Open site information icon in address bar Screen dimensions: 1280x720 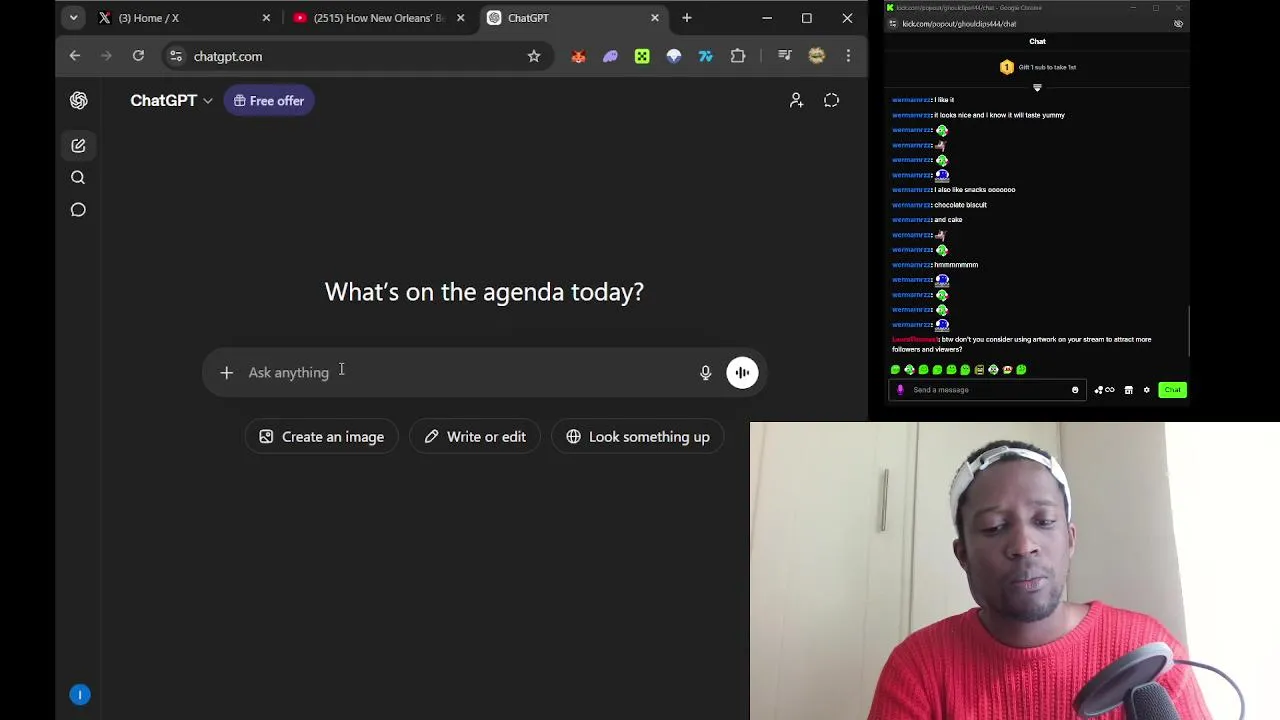[176, 56]
